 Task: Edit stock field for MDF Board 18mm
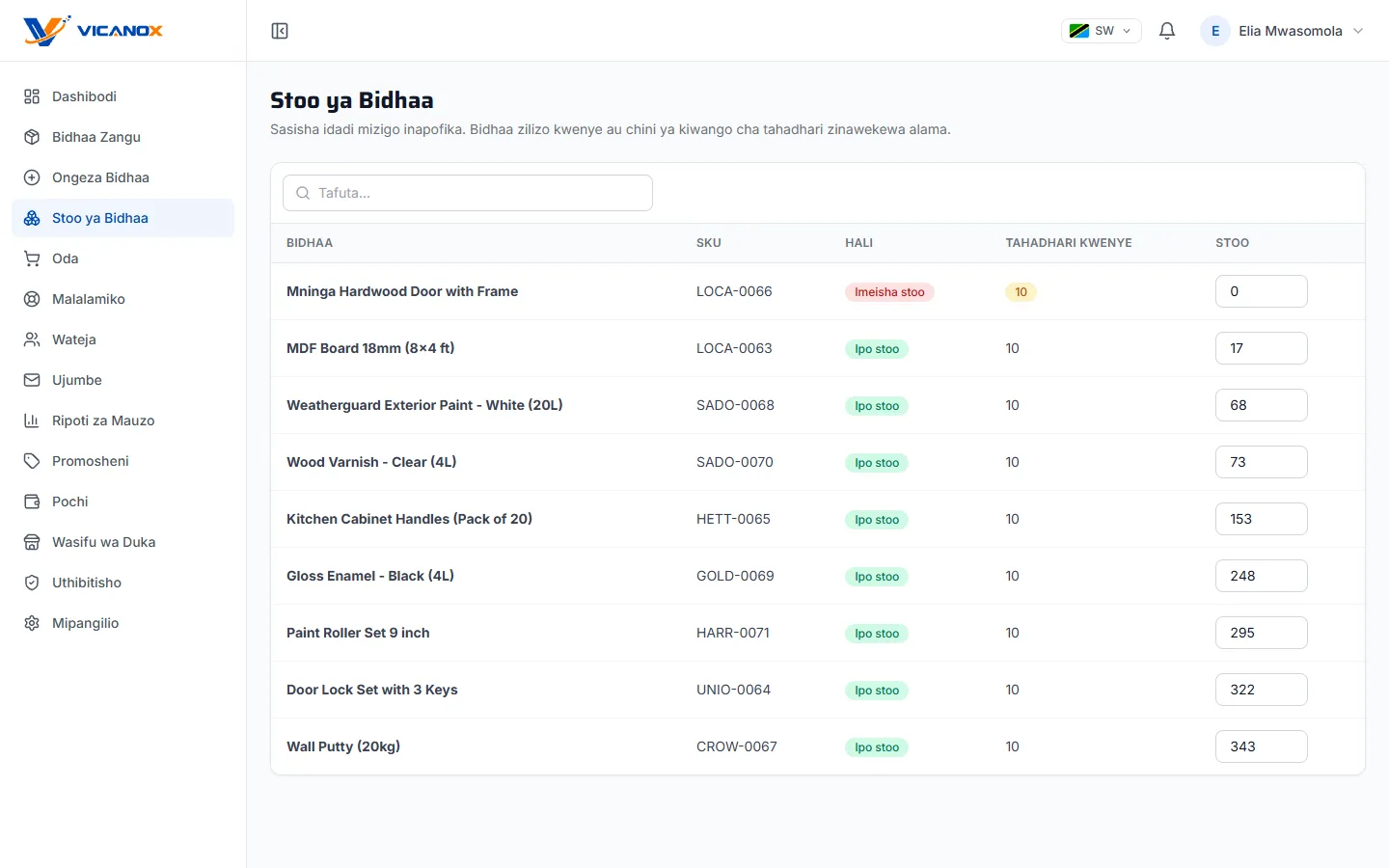[1261, 348]
